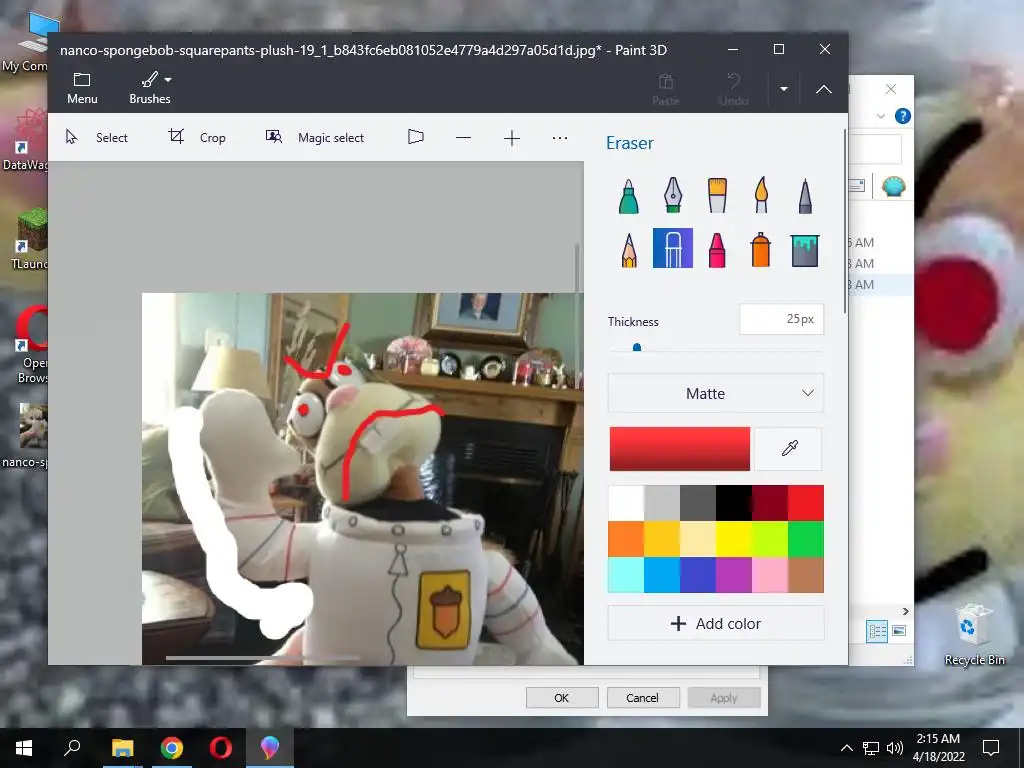Toggle the 3D view flag icon

[416, 137]
